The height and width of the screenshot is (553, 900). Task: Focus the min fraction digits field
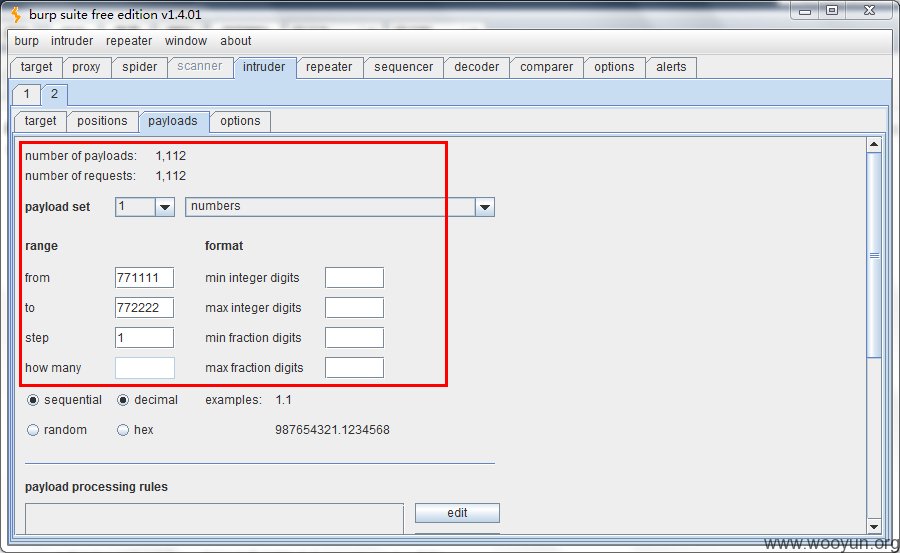click(354, 338)
